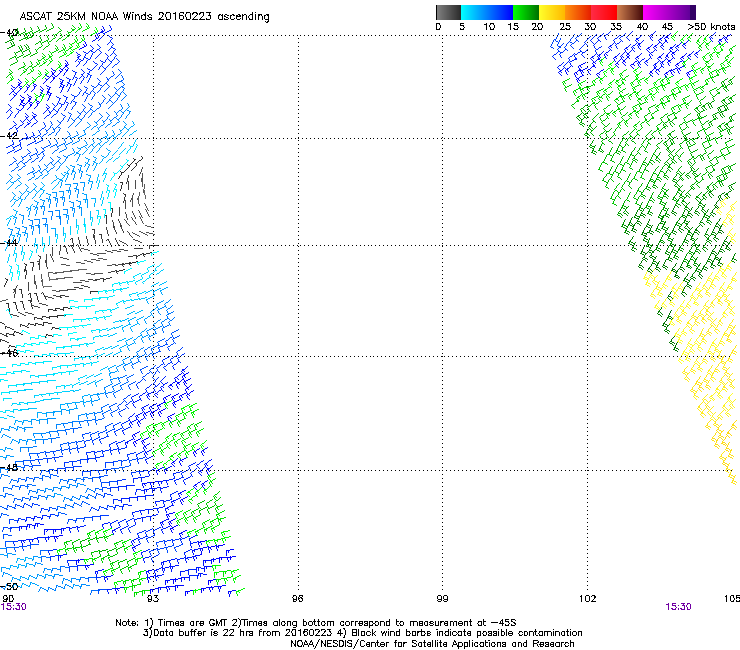
Task: Click the gray 0-5 knots color segment
Action: tap(448, 12)
